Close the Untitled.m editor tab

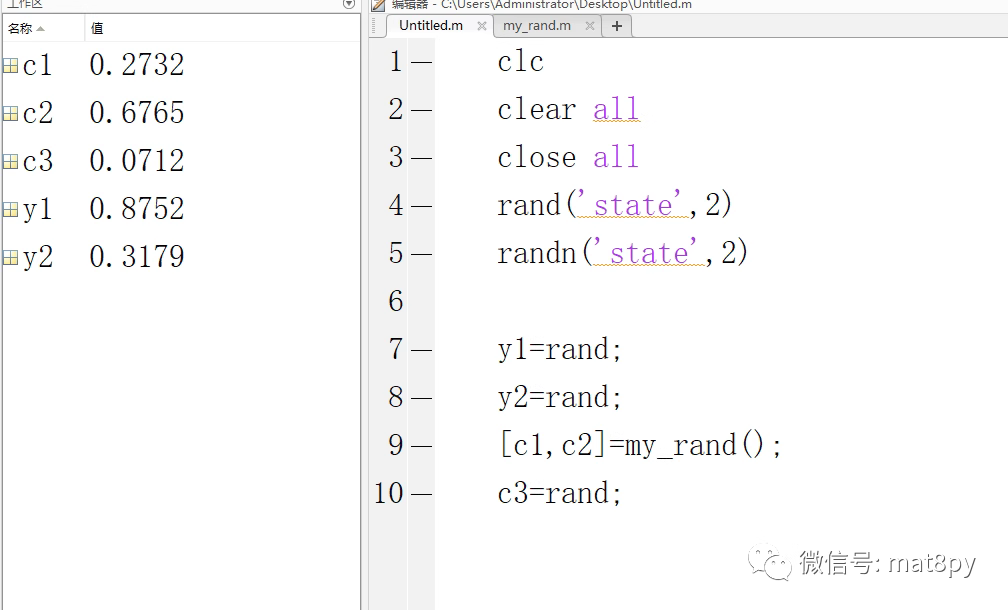tap(481, 26)
